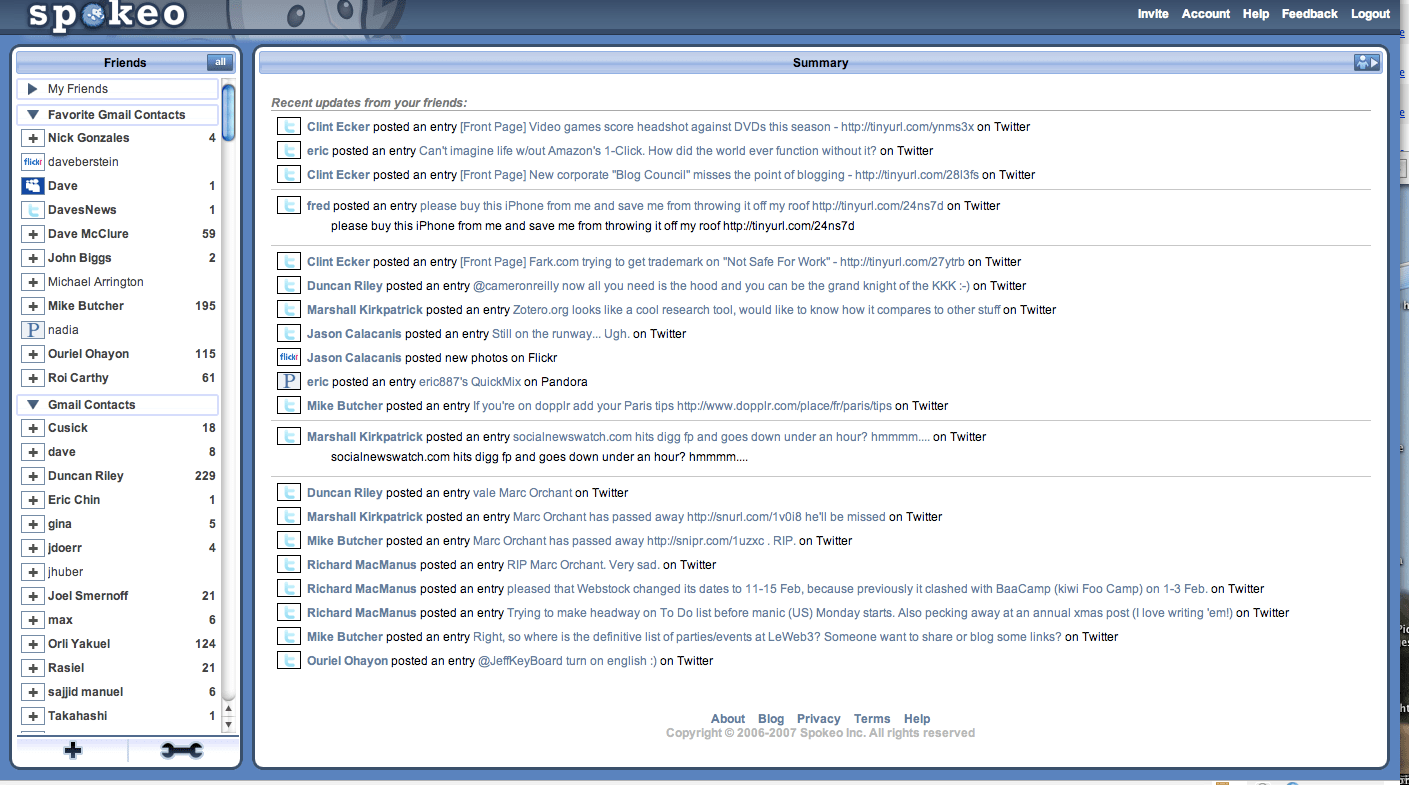Expand John Biggs plus box
1409x785 pixels.
(32, 258)
